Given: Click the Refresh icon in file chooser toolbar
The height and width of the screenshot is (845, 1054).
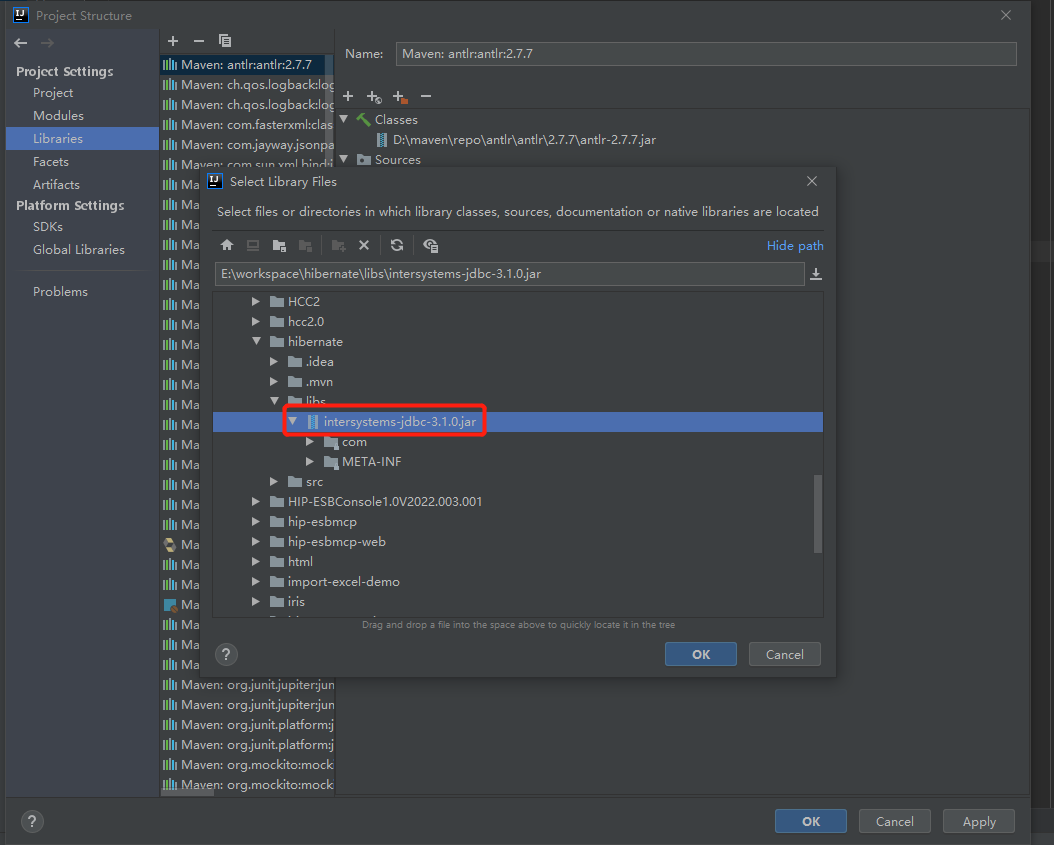Looking at the screenshot, I should point(397,245).
